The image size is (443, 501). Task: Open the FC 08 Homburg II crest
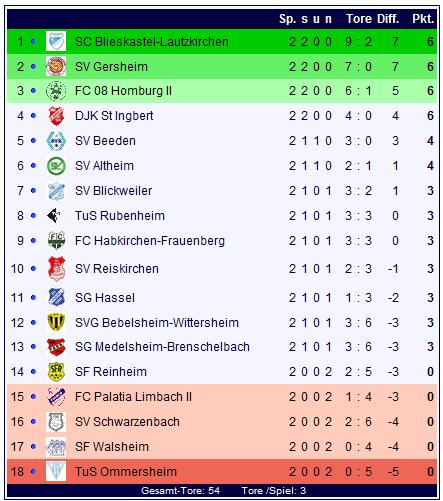point(56,91)
